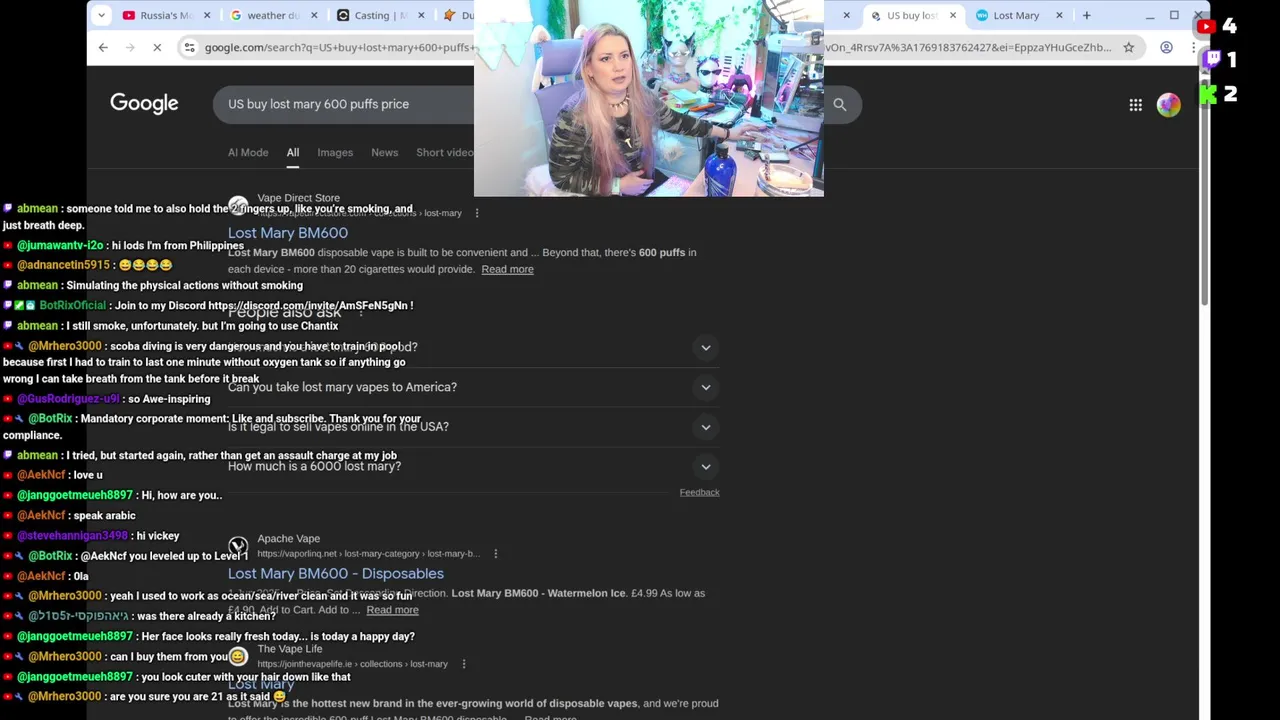Open Lost Mary BM600 - Disposables result

click(x=336, y=574)
